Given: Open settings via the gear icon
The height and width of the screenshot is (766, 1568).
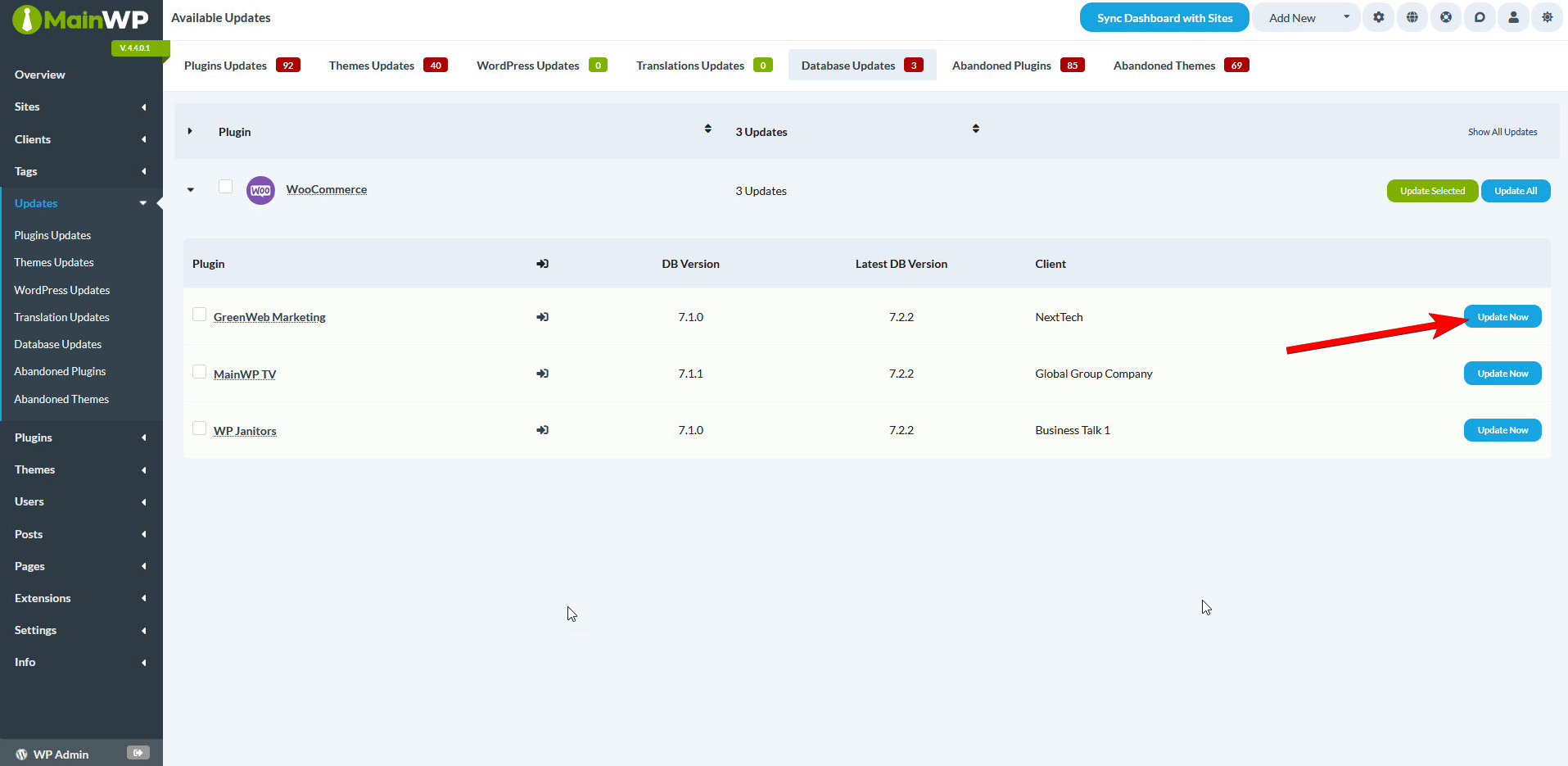Looking at the screenshot, I should pyautogui.click(x=1379, y=17).
